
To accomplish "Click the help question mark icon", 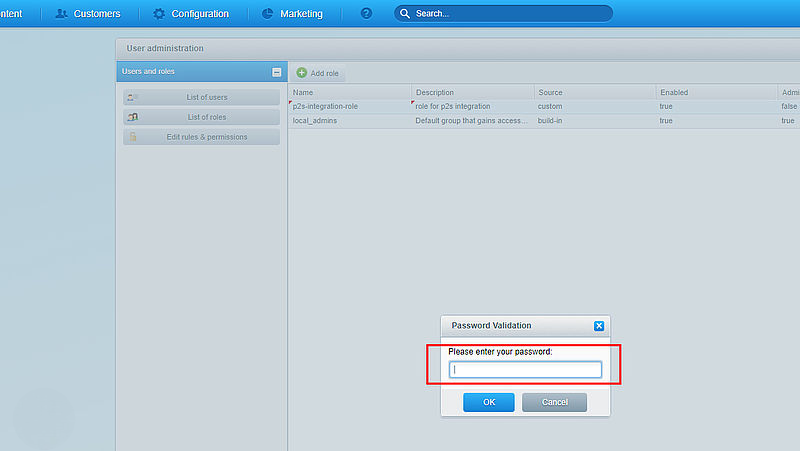I will click(x=366, y=14).
